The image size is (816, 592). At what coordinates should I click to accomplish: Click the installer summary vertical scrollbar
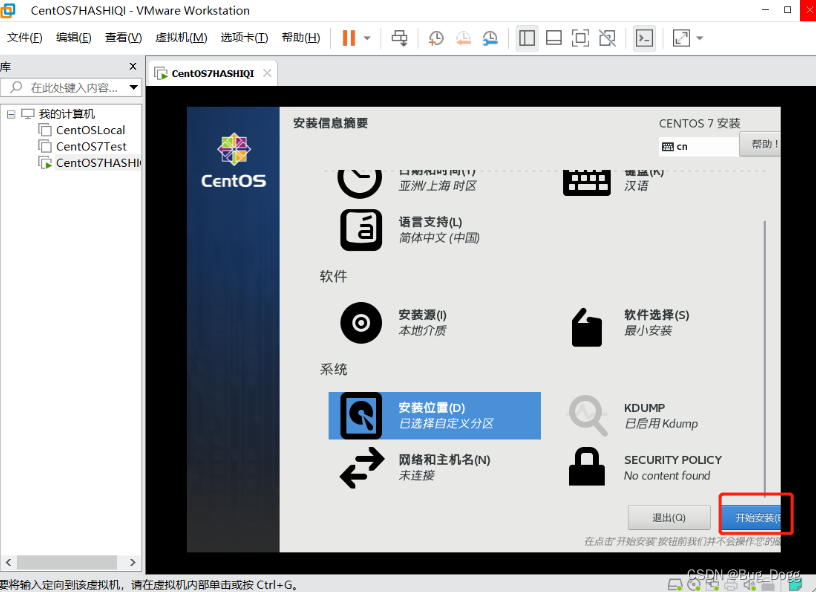[x=764, y=359]
